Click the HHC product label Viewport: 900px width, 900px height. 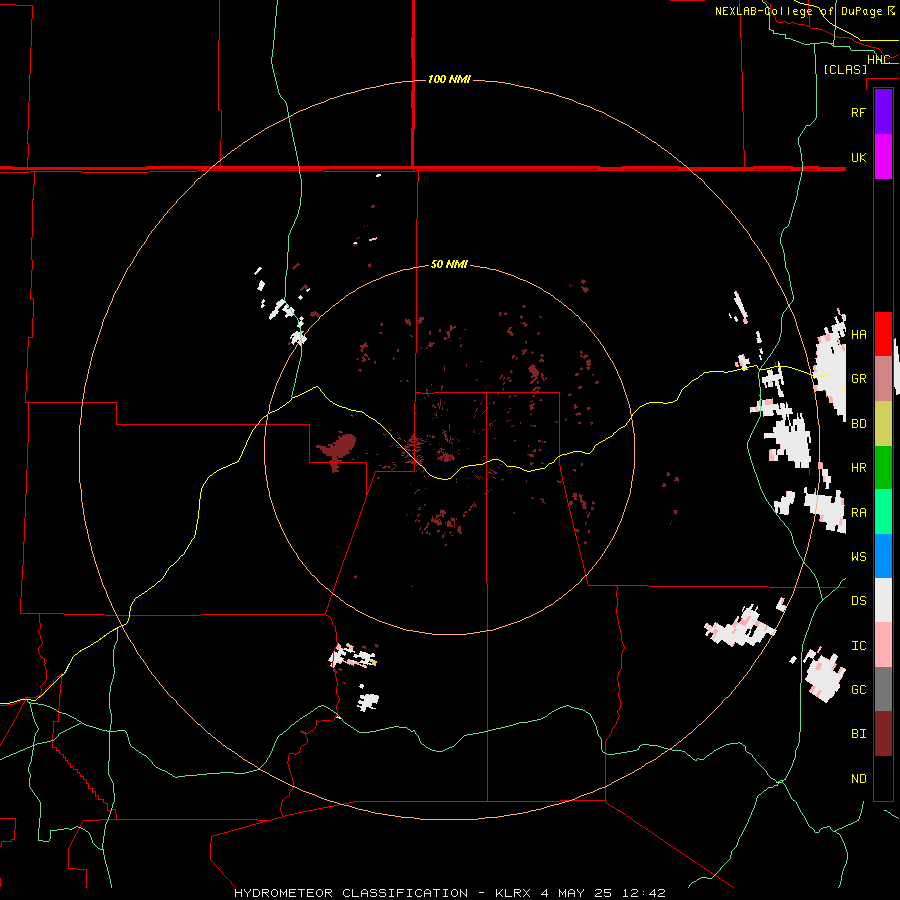click(878, 60)
